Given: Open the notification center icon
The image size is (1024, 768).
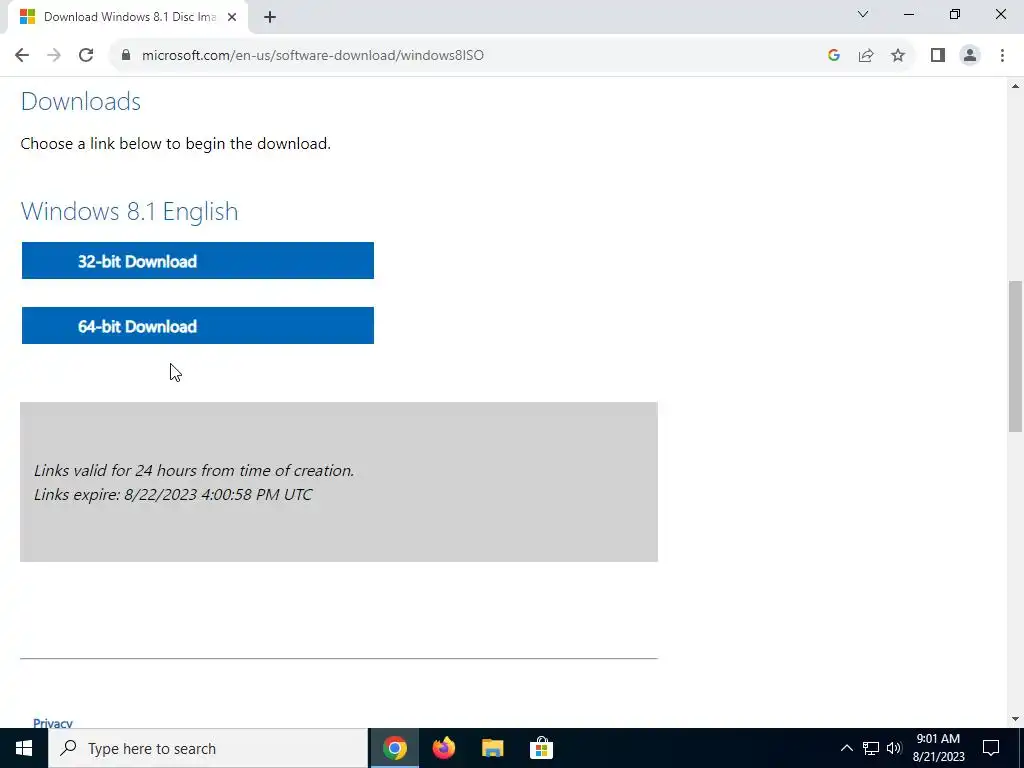Looking at the screenshot, I should pyautogui.click(x=991, y=748).
